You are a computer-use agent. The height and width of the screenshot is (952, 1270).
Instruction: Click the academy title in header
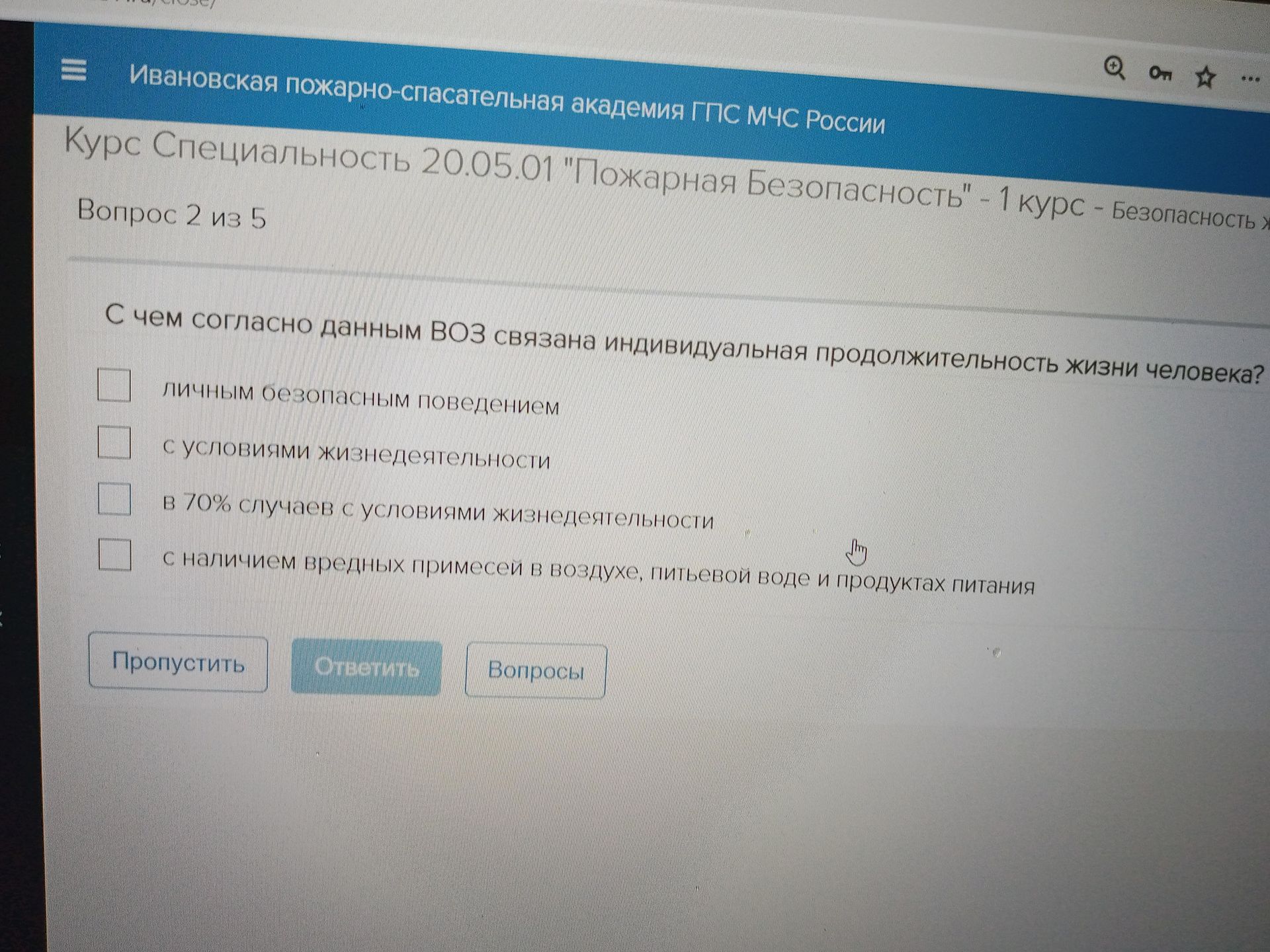[x=507, y=99]
